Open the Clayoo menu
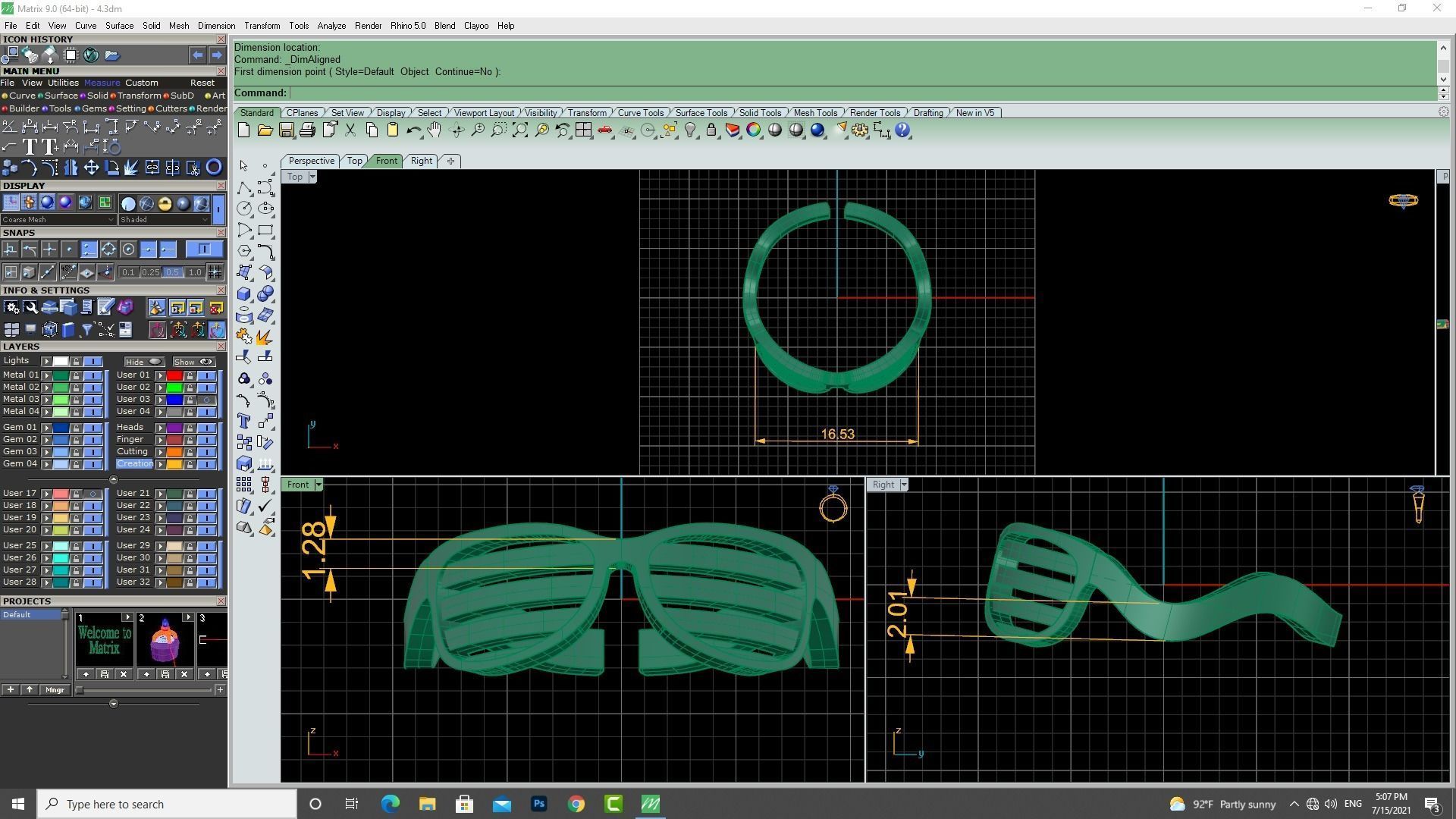 (476, 26)
